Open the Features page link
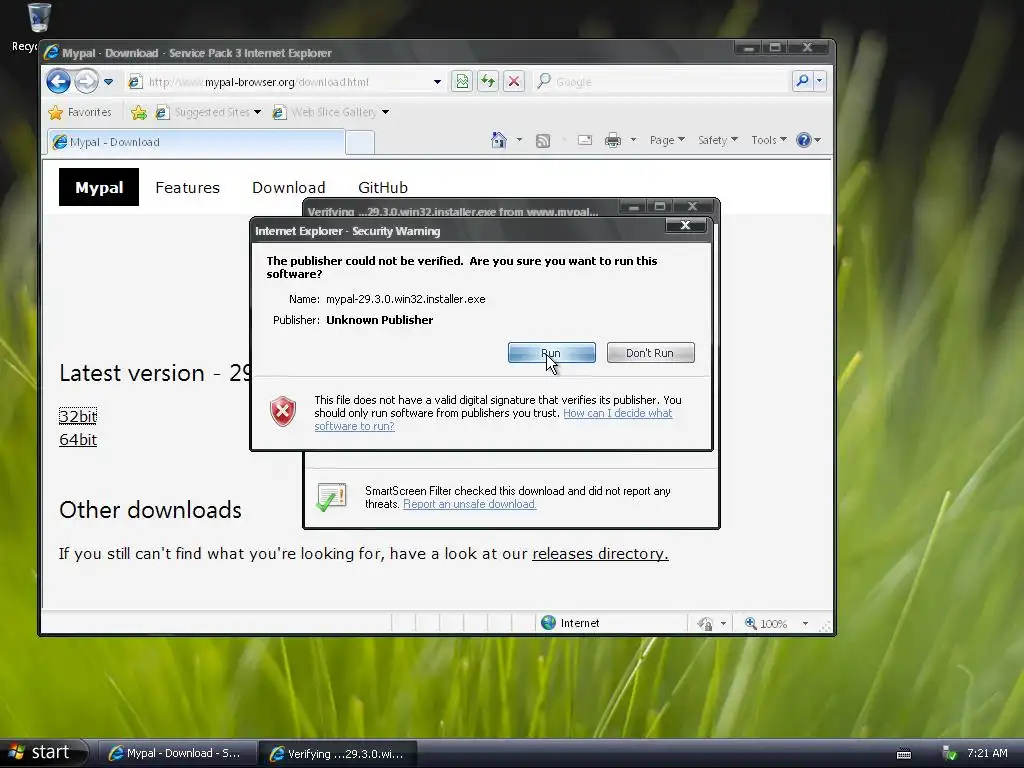 click(187, 187)
